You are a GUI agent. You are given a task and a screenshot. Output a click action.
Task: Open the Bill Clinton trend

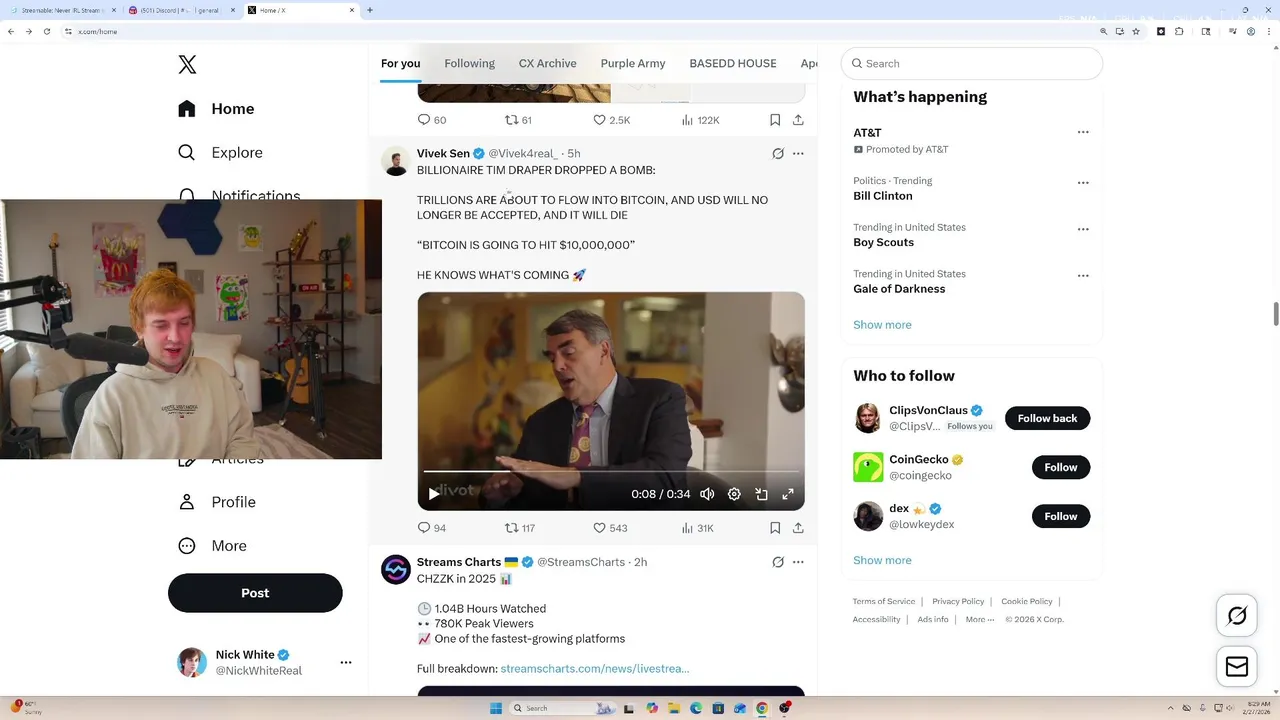tap(884, 196)
